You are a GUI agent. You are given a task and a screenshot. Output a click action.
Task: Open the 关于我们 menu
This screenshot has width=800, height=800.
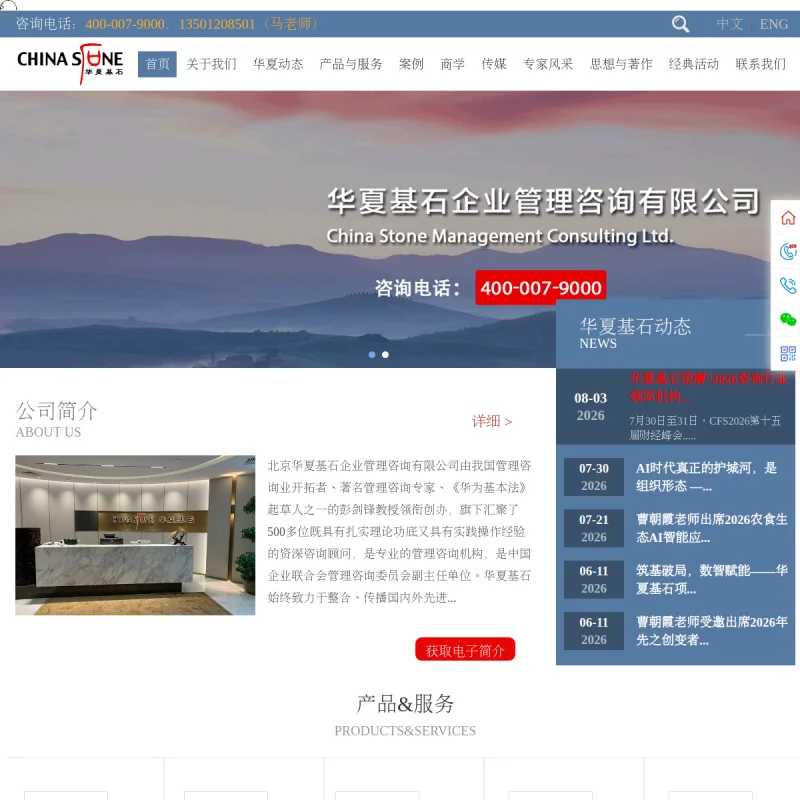[211, 64]
